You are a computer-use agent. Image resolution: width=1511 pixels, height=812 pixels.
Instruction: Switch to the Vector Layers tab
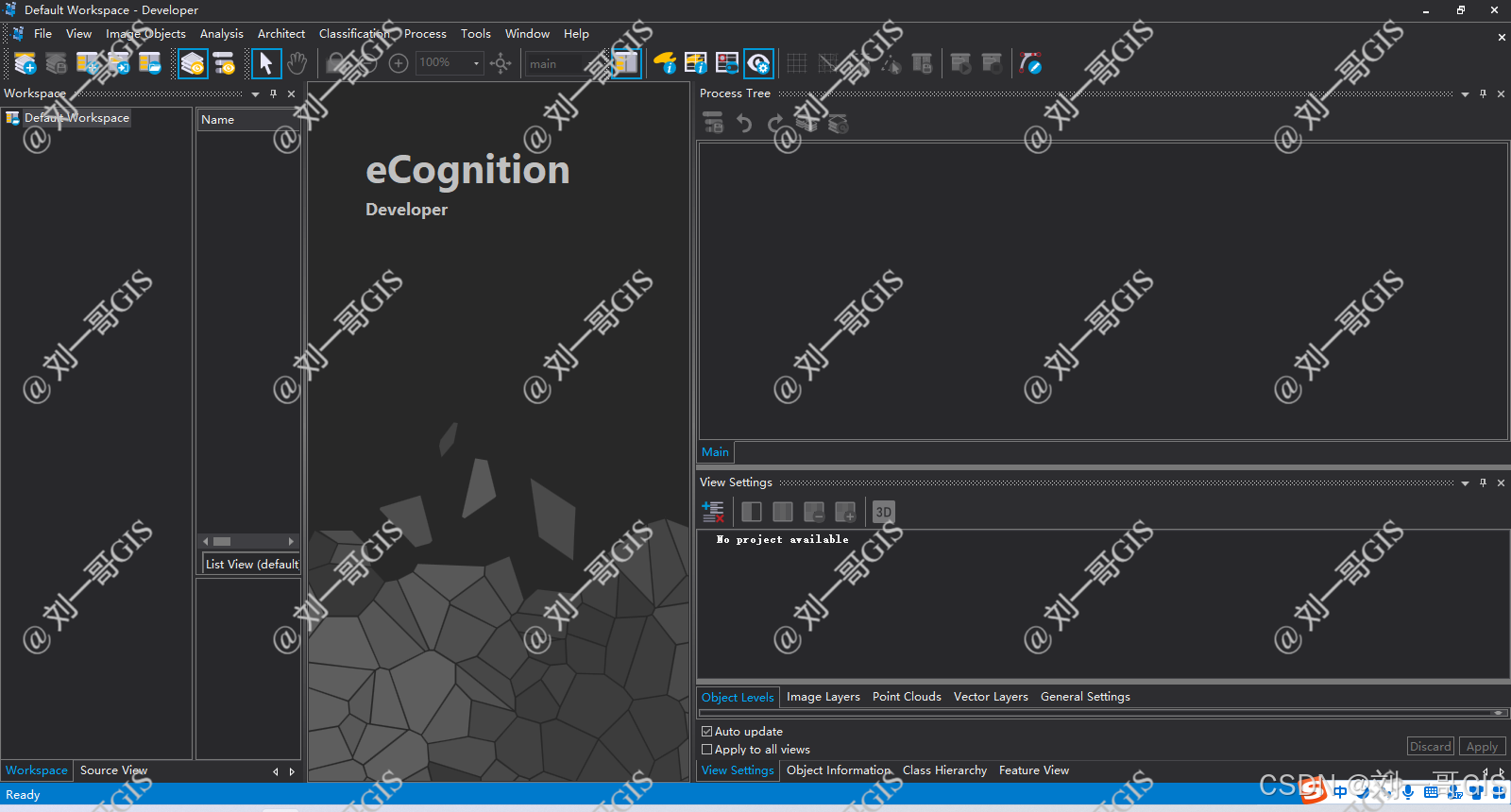(x=991, y=697)
